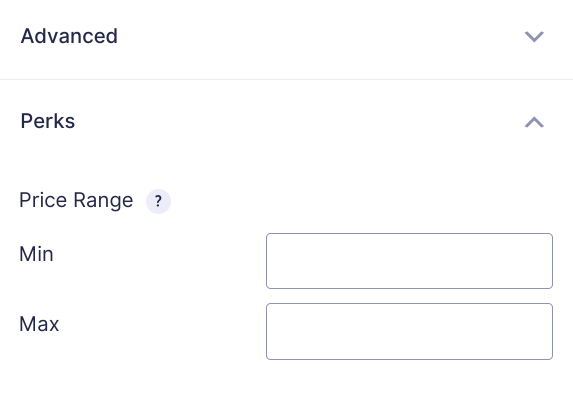
Task: Click the Advanced section heading
Action: point(69,36)
